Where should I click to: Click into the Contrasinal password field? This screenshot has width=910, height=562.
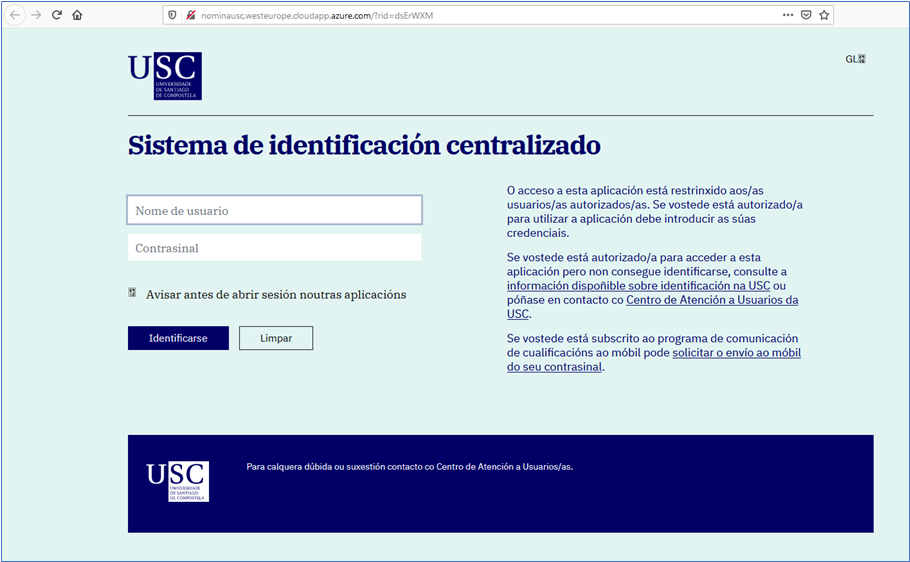(274, 248)
